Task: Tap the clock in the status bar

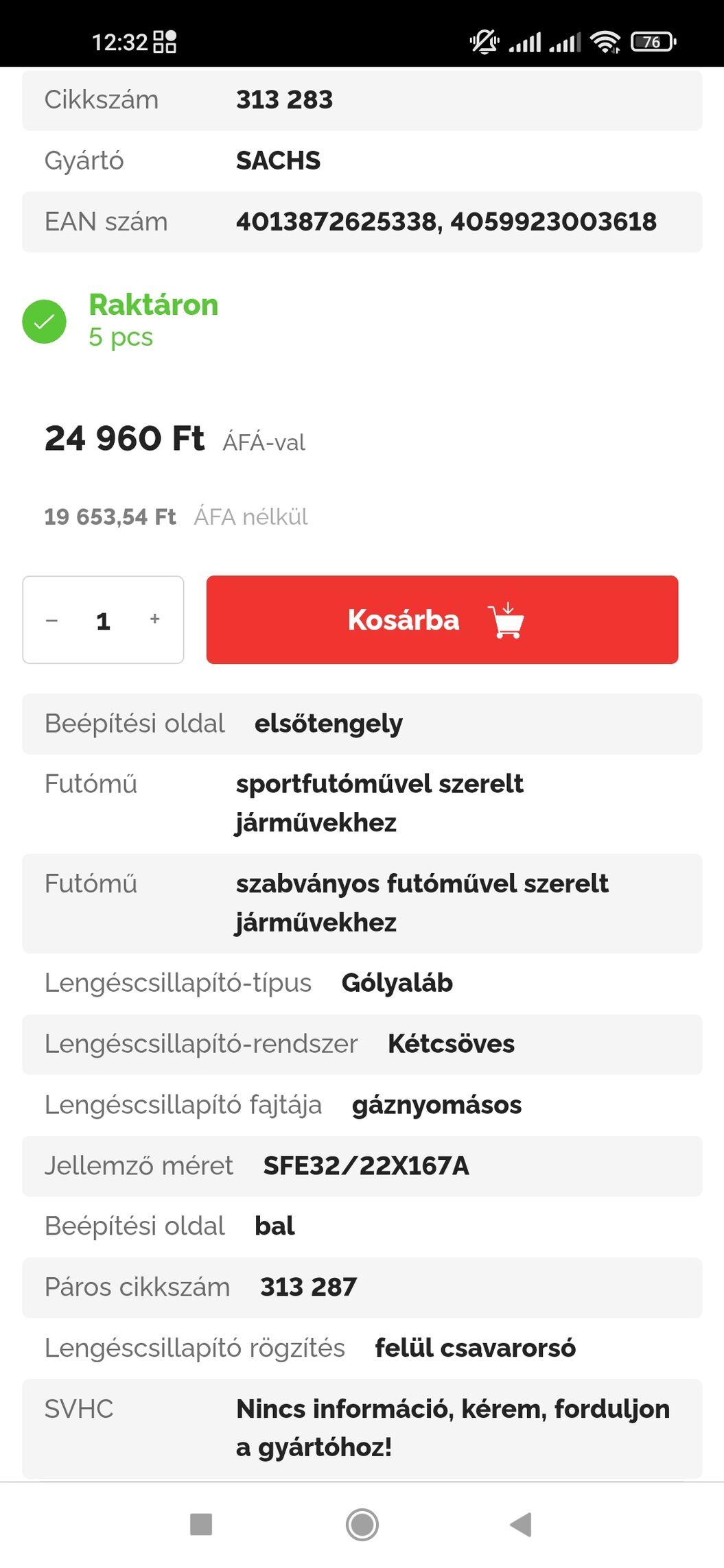Action: [119, 43]
